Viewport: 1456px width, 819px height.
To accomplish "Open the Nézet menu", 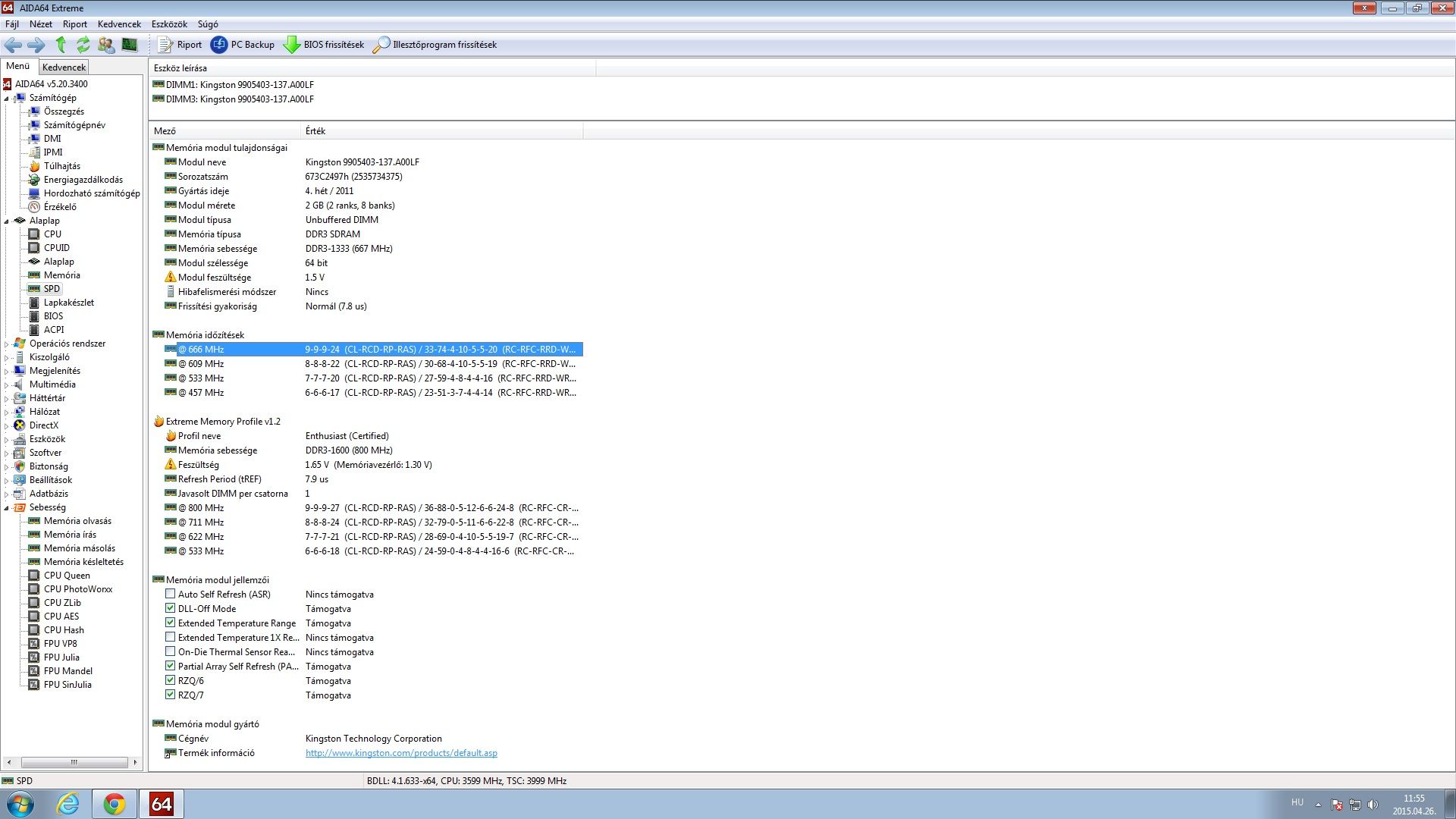I will [41, 24].
